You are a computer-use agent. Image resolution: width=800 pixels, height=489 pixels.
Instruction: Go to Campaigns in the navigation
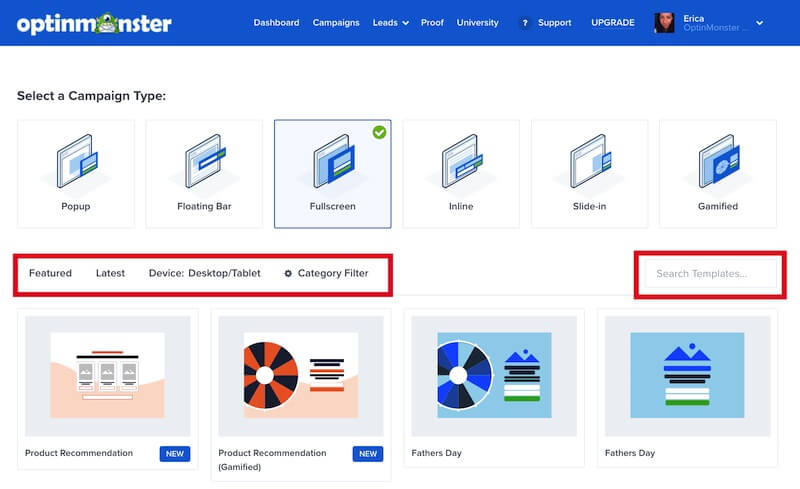pos(336,22)
